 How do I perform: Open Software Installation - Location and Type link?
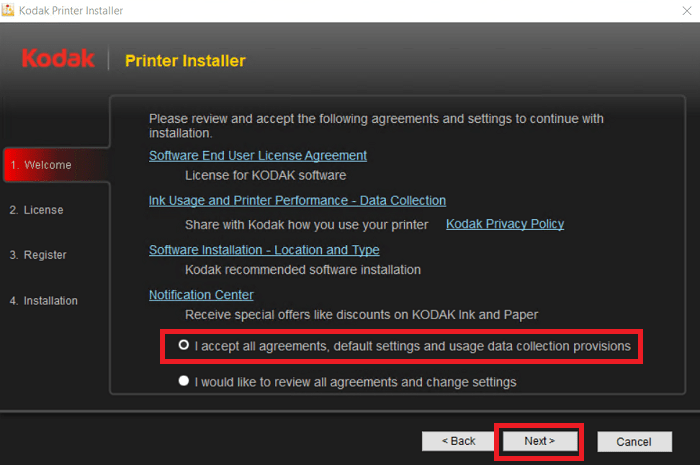point(264,250)
